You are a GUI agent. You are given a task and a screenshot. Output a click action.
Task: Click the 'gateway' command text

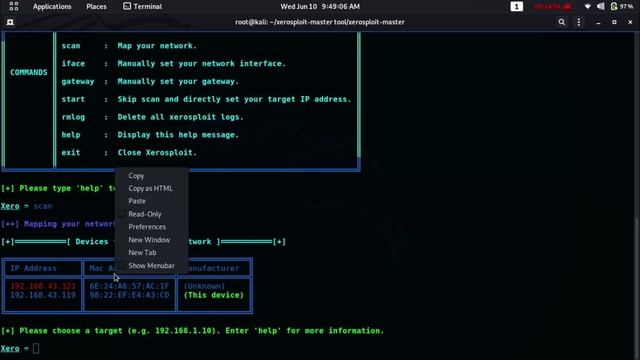click(78, 81)
